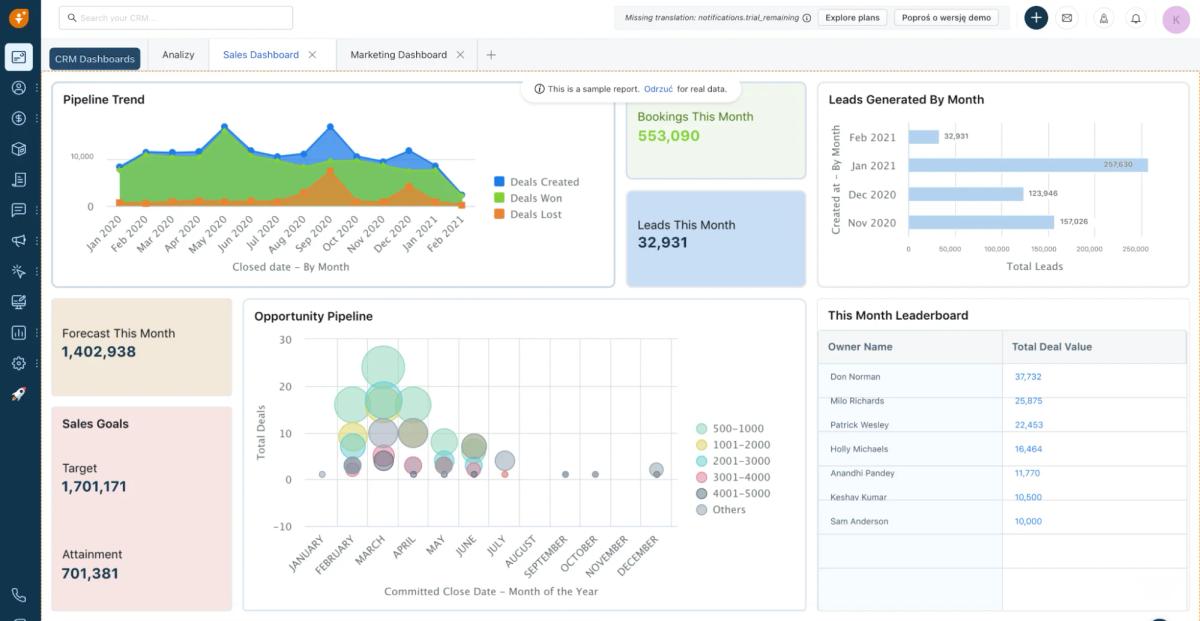1200x621 pixels.
Task: Switch to the Sales Dashboard tab
Action: coord(261,55)
